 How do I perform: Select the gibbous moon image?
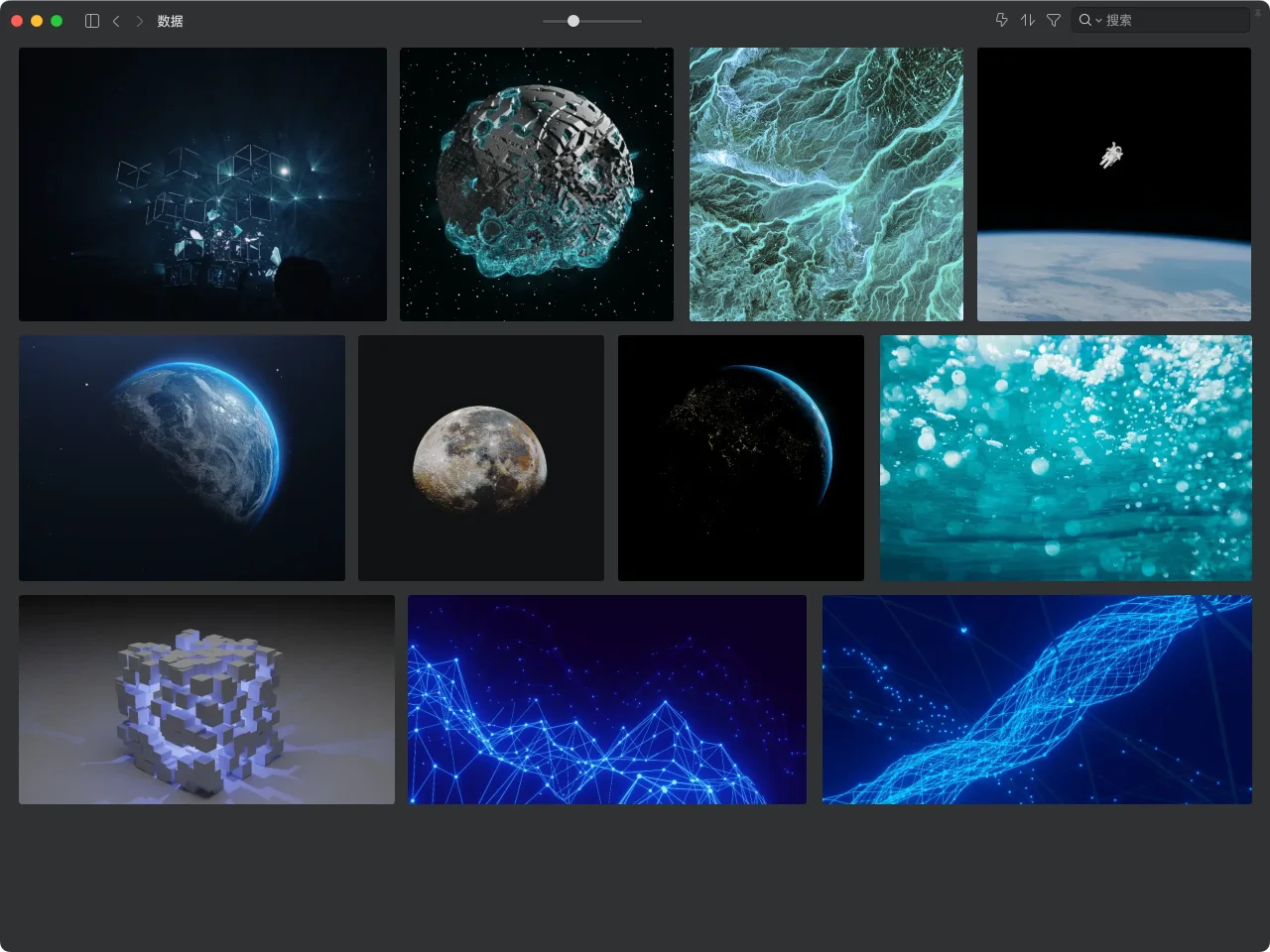coord(481,458)
